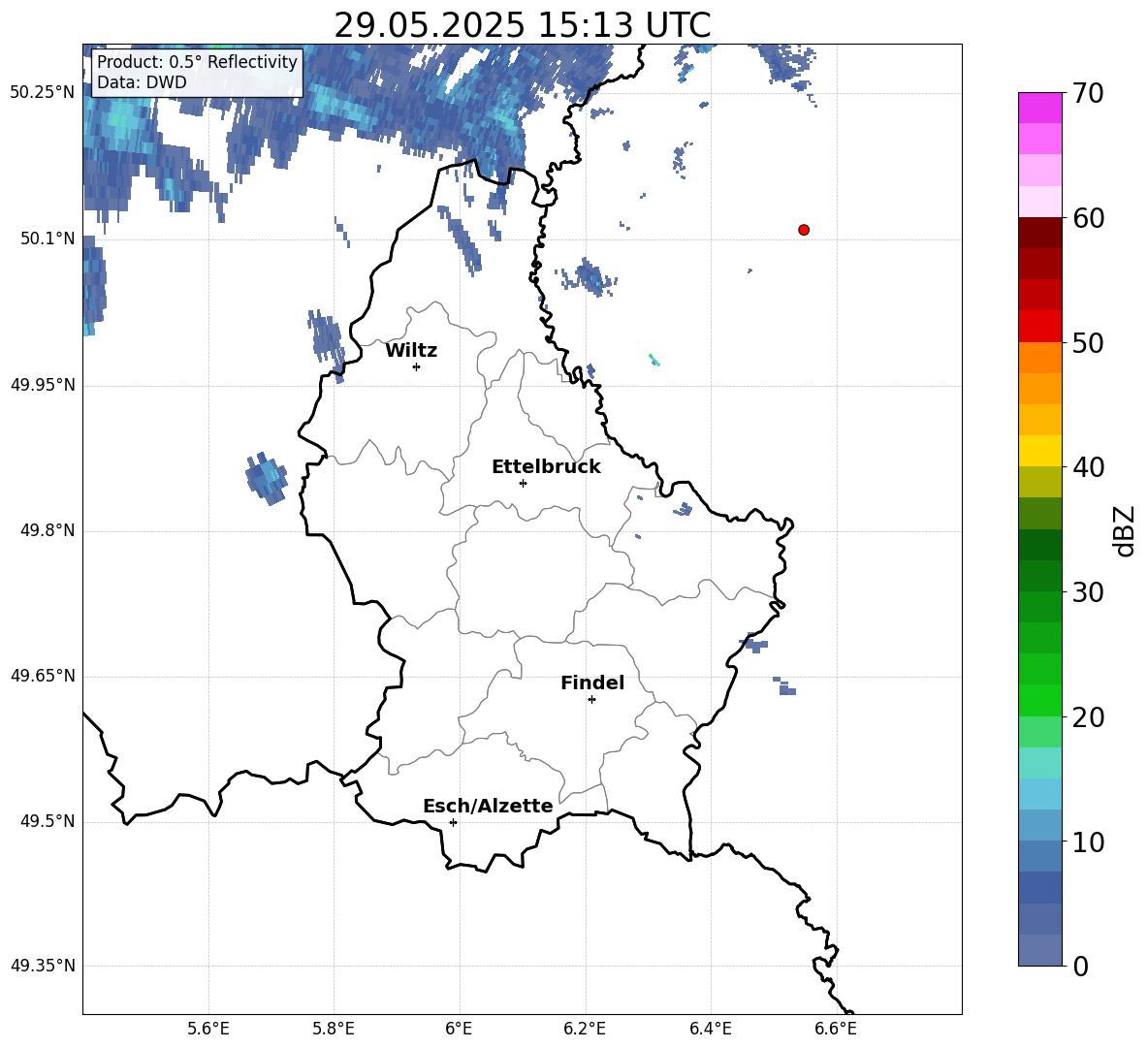Click the title 29.05.2025 15:13 UTC
This screenshot has width=1148, height=1048.
(522, 25)
